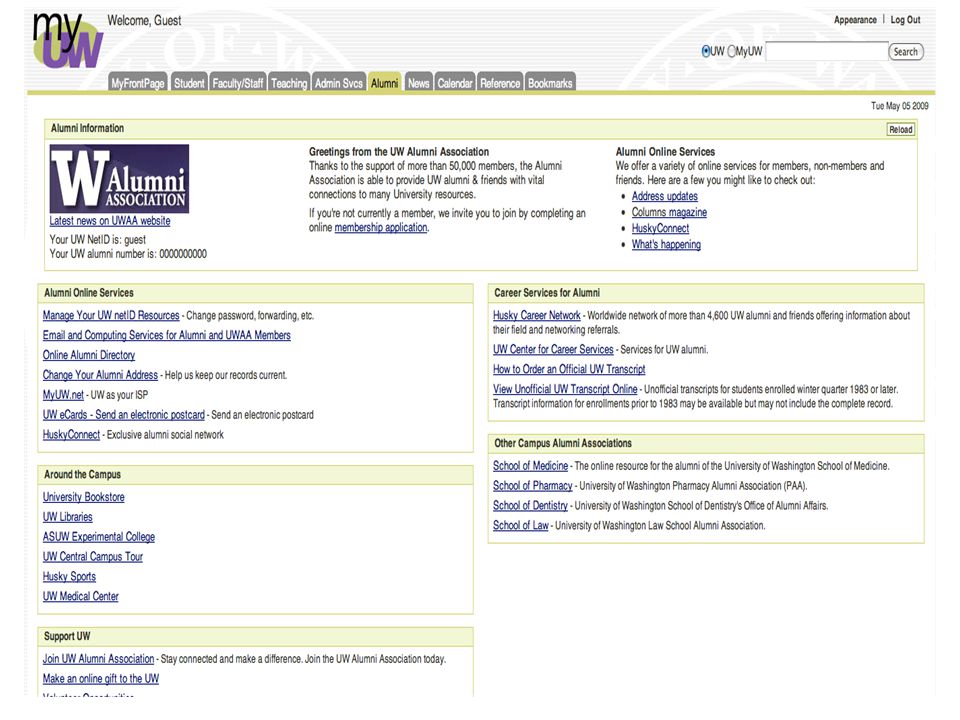This screenshot has height=720, width=960.
Task: Click the Around the Campus heading
Action: (82, 474)
